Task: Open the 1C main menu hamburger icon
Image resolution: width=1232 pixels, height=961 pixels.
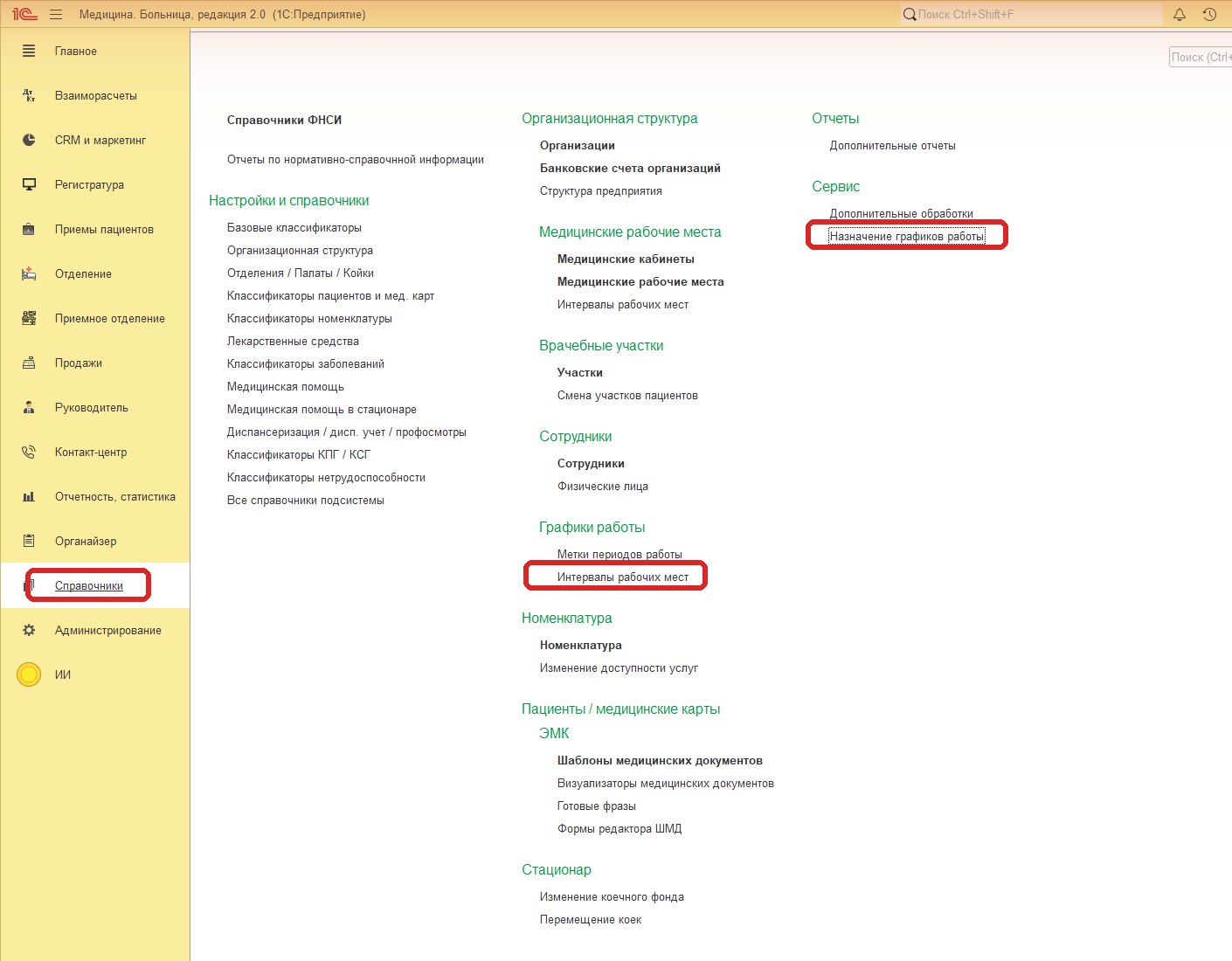Action: tap(56, 14)
